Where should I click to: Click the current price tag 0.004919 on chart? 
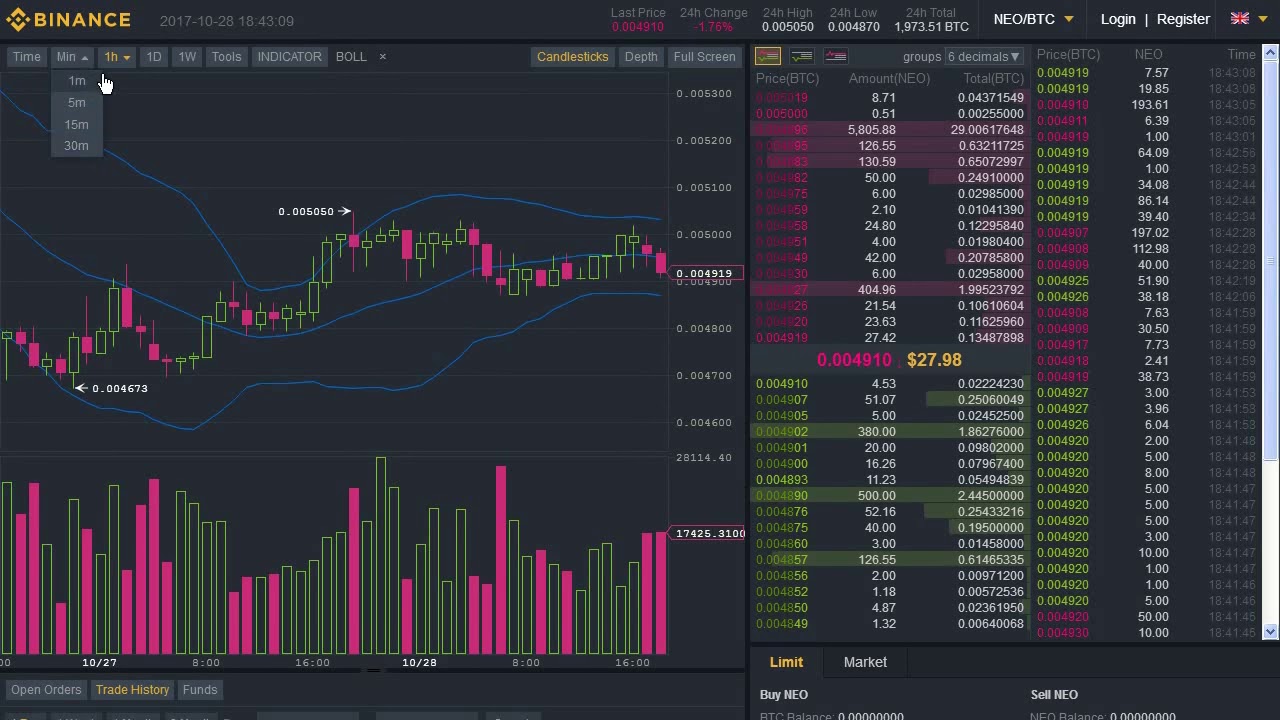coord(705,273)
